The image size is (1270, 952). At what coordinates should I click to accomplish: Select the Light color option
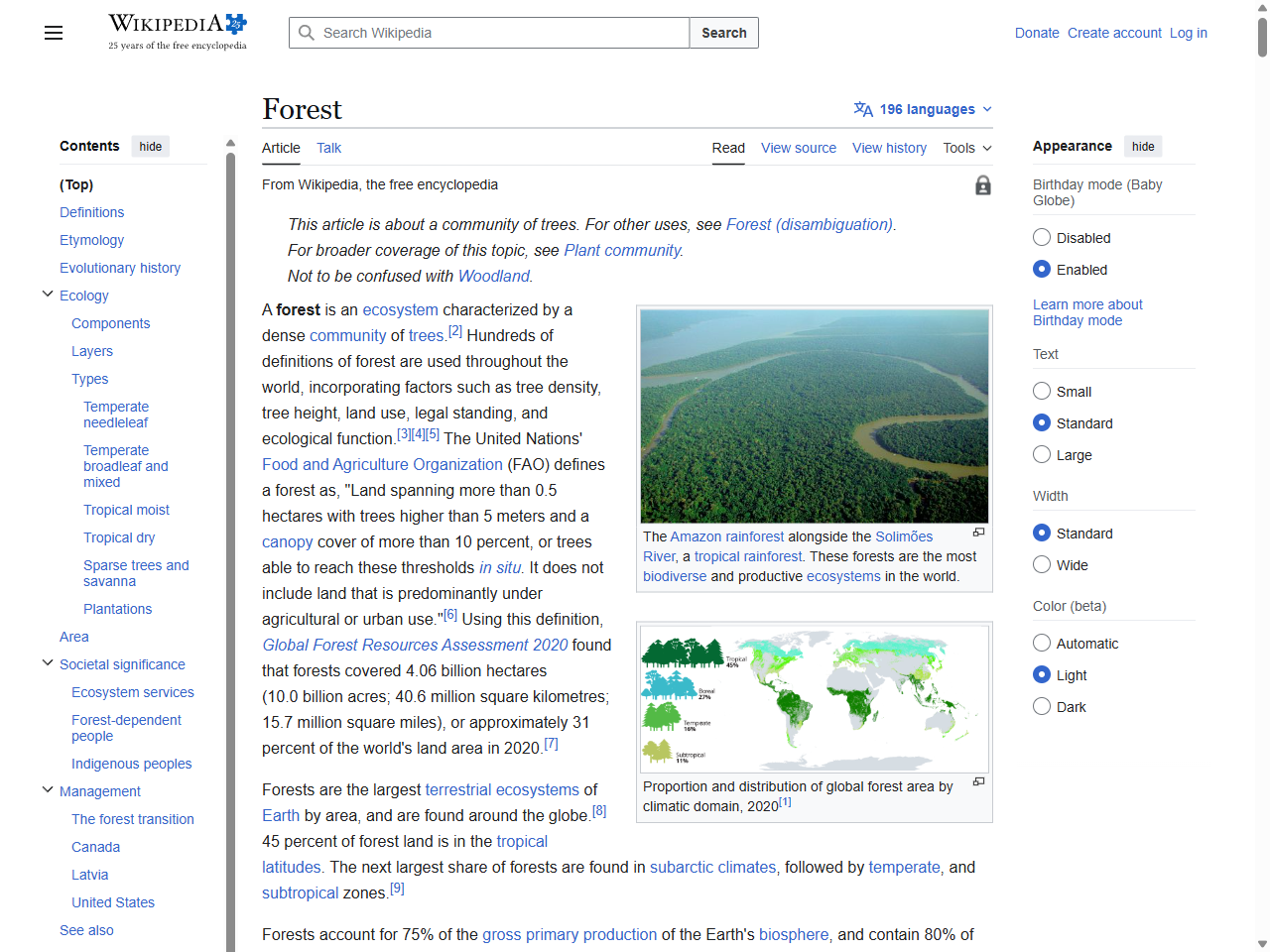(1042, 674)
